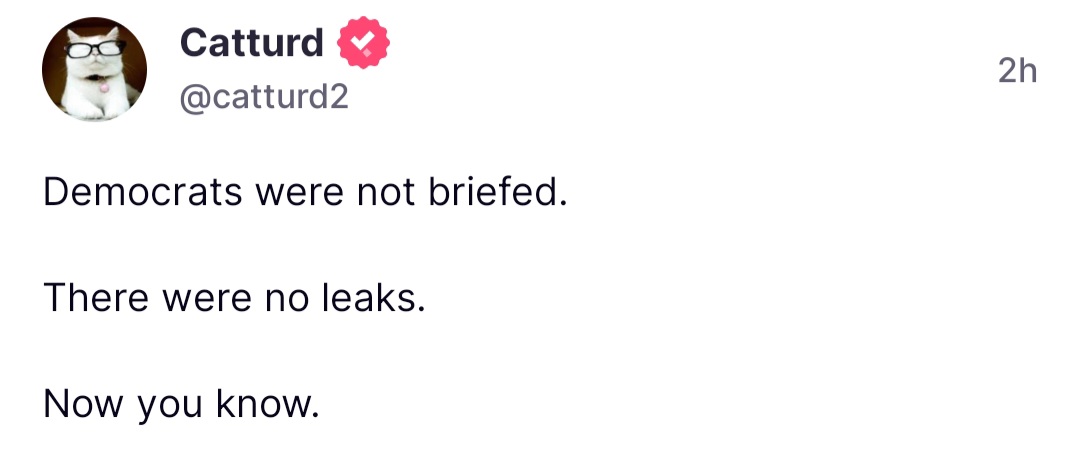Click the pink verified badge beside Catturd
Image resolution: width=1080 pixels, height=457 pixels.
(x=363, y=42)
